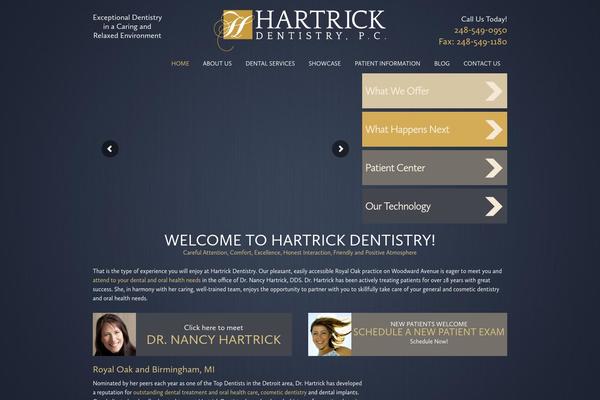Click Dr. Nancy Hartrick's portrait photo
Screen dimensions: 600x400
pos(114,335)
